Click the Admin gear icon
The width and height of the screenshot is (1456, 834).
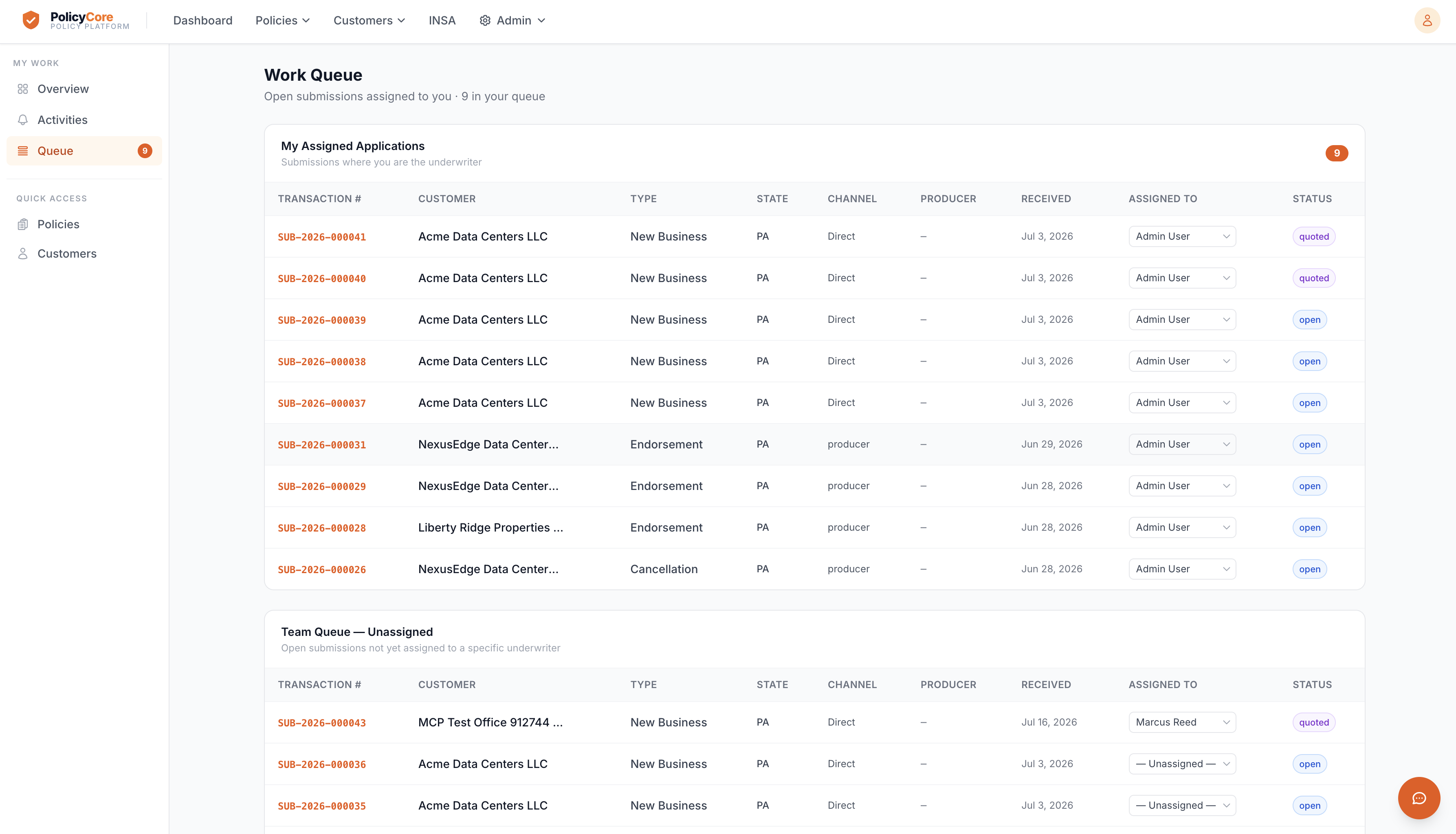point(485,21)
